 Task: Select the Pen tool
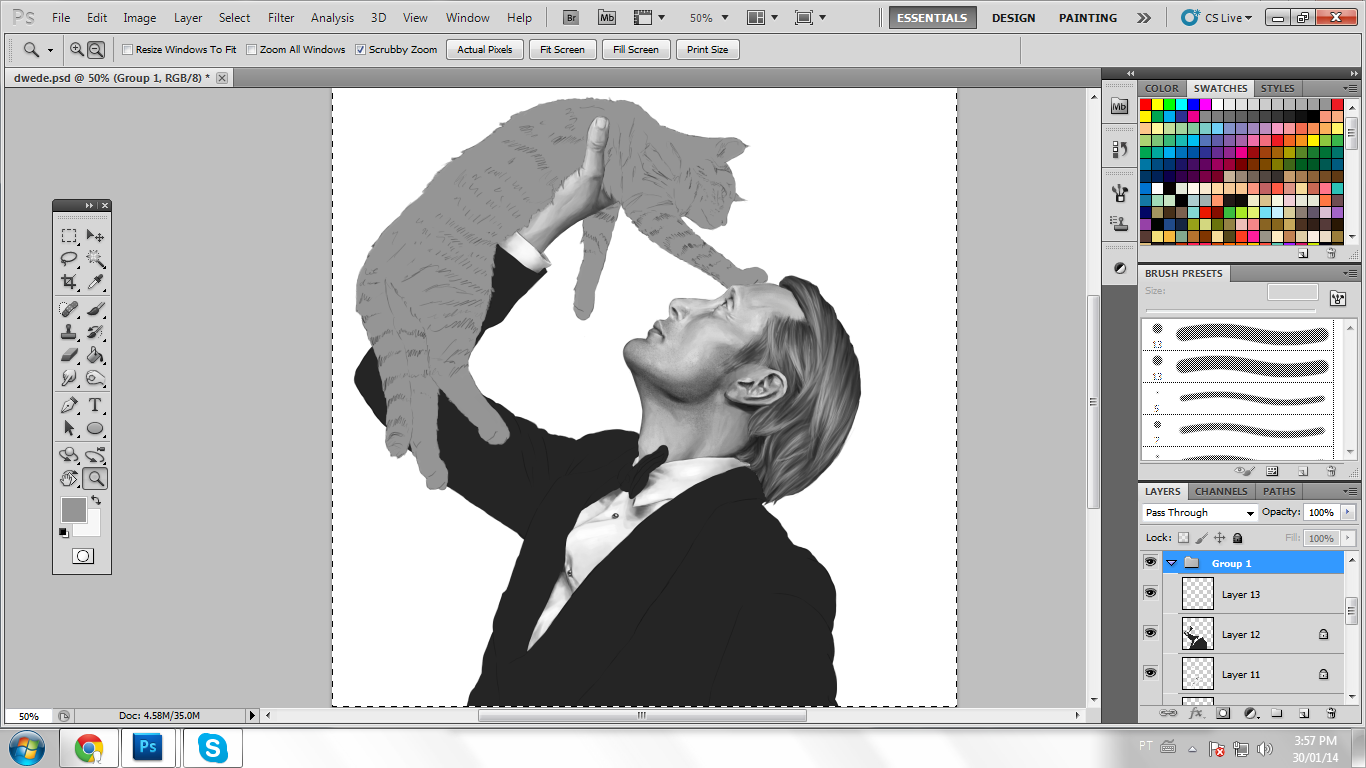pyautogui.click(x=69, y=405)
